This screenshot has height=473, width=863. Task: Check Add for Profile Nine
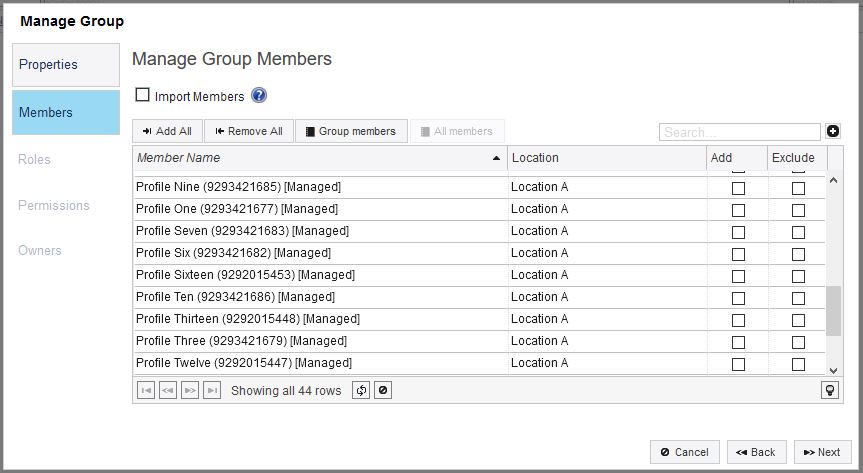[738, 188]
